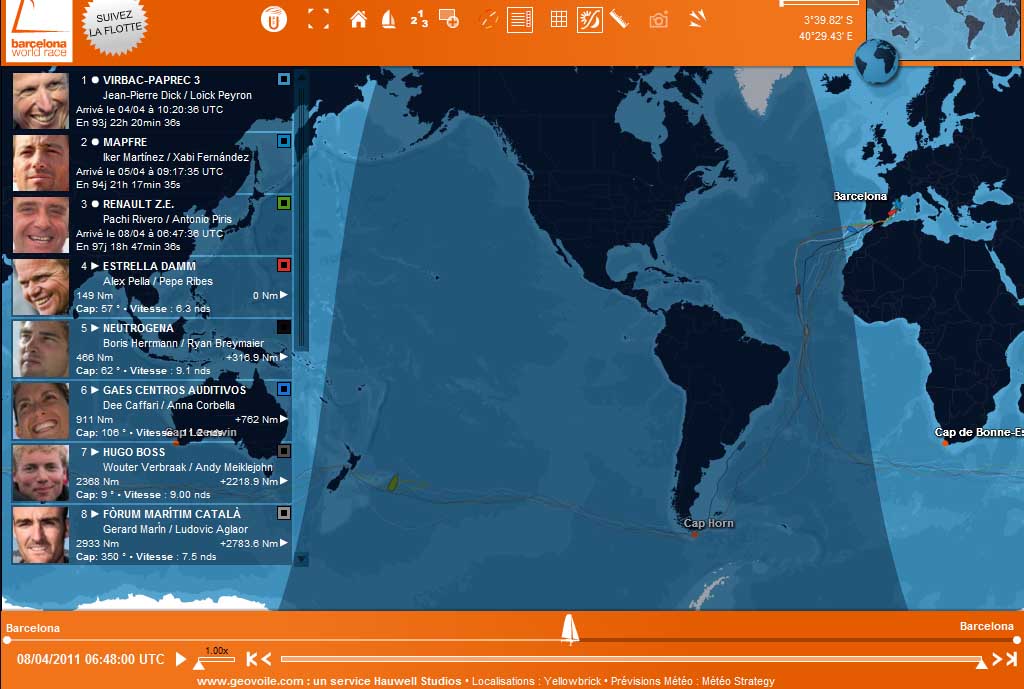
Task: Jump to the start of the replay
Action: [251, 659]
